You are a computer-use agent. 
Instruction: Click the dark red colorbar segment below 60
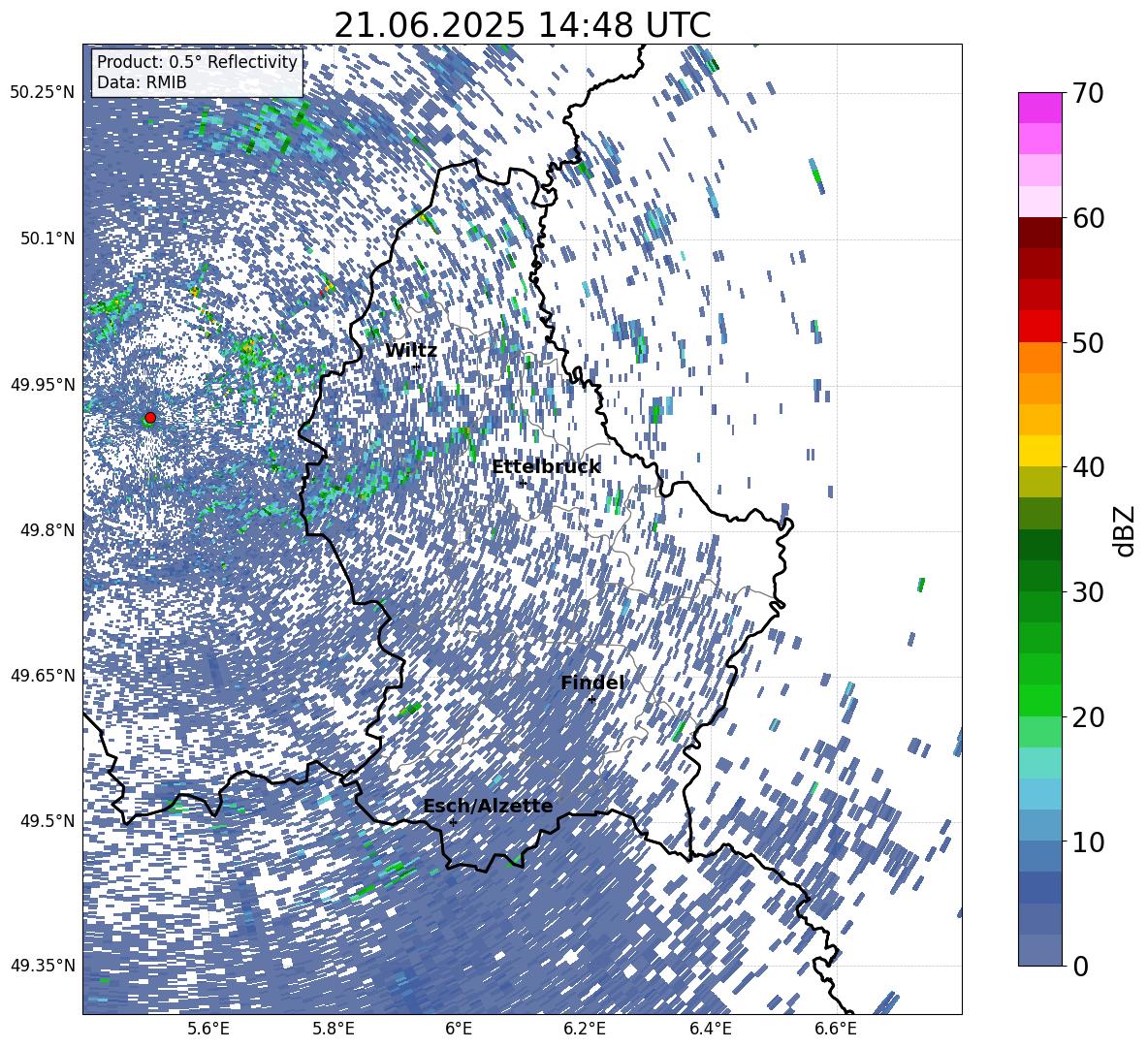pos(1039,234)
